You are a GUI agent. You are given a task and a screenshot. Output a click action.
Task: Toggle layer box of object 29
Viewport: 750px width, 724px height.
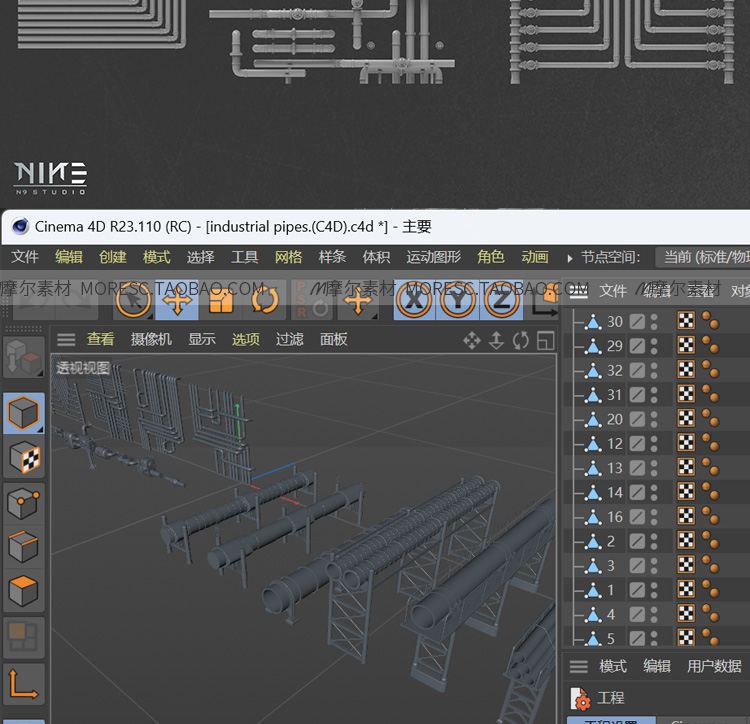[637, 346]
